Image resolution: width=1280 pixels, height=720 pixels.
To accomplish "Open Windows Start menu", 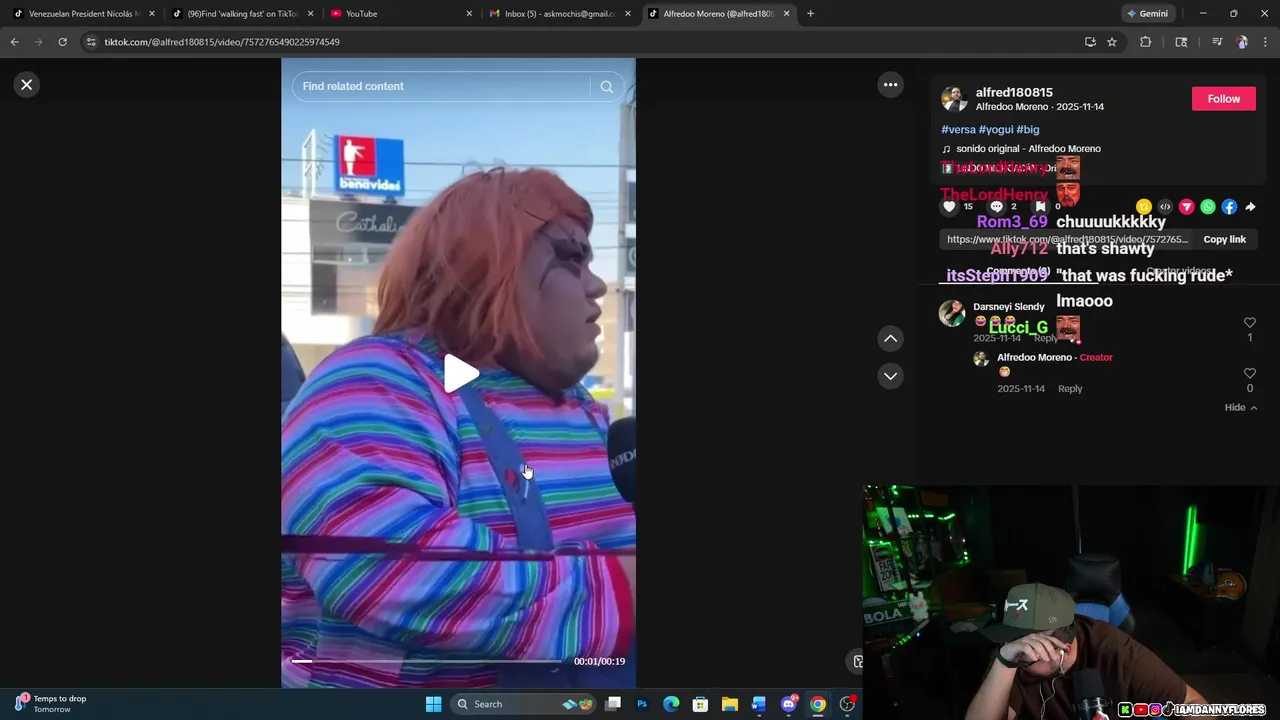I will [433, 704].
